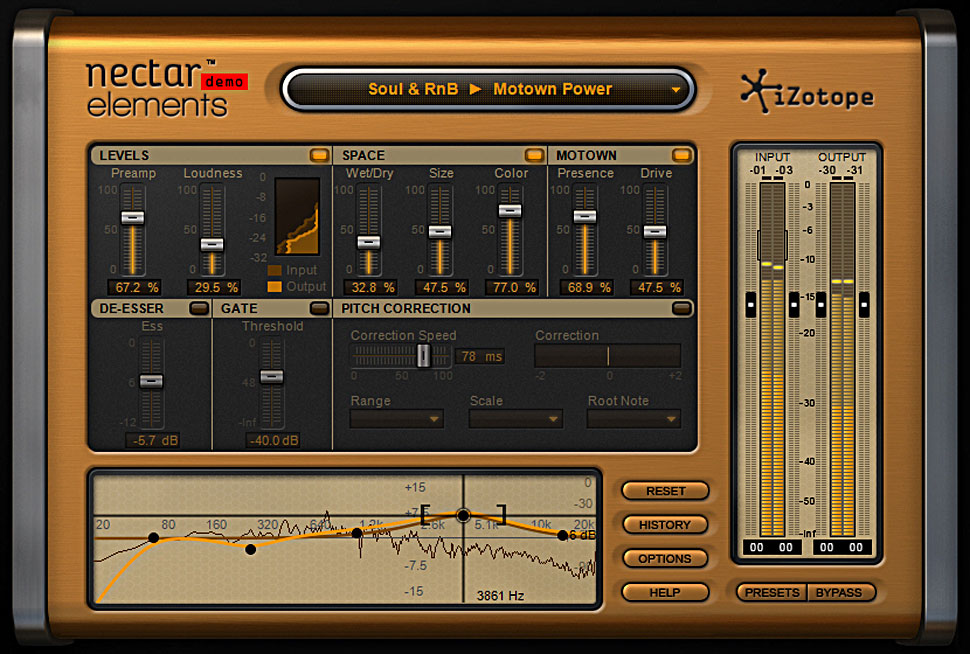The image size is (970, 654).
Task: Select the EQ node near 80 Hz
Action: click(153, 538)
